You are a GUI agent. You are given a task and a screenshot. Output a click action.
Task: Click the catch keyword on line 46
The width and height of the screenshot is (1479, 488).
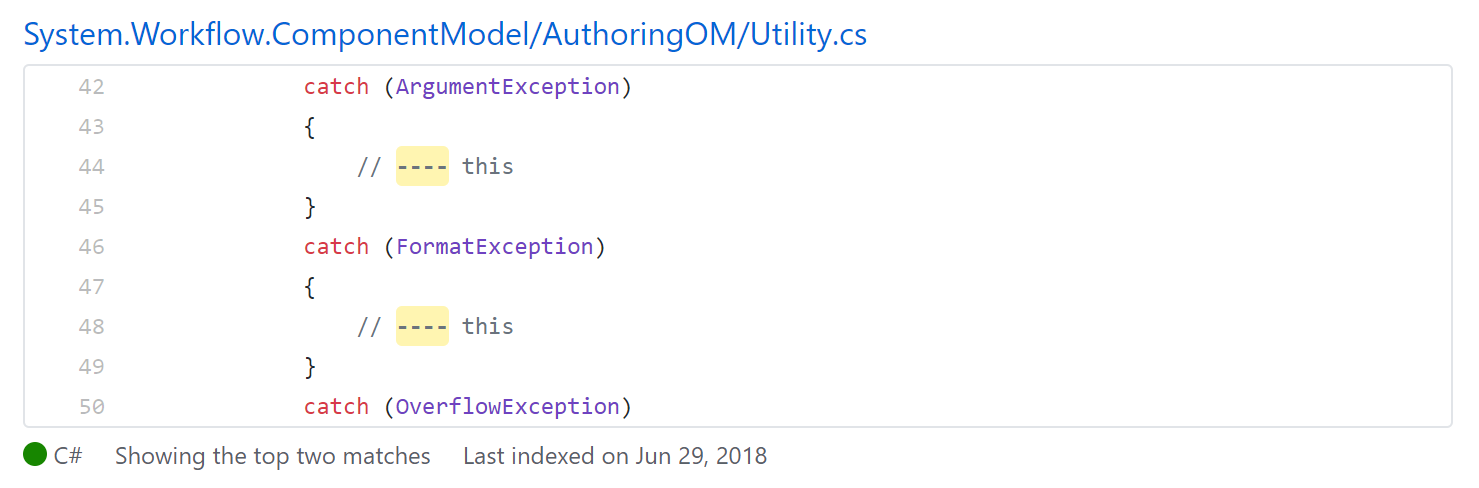[x=336, y=247]
